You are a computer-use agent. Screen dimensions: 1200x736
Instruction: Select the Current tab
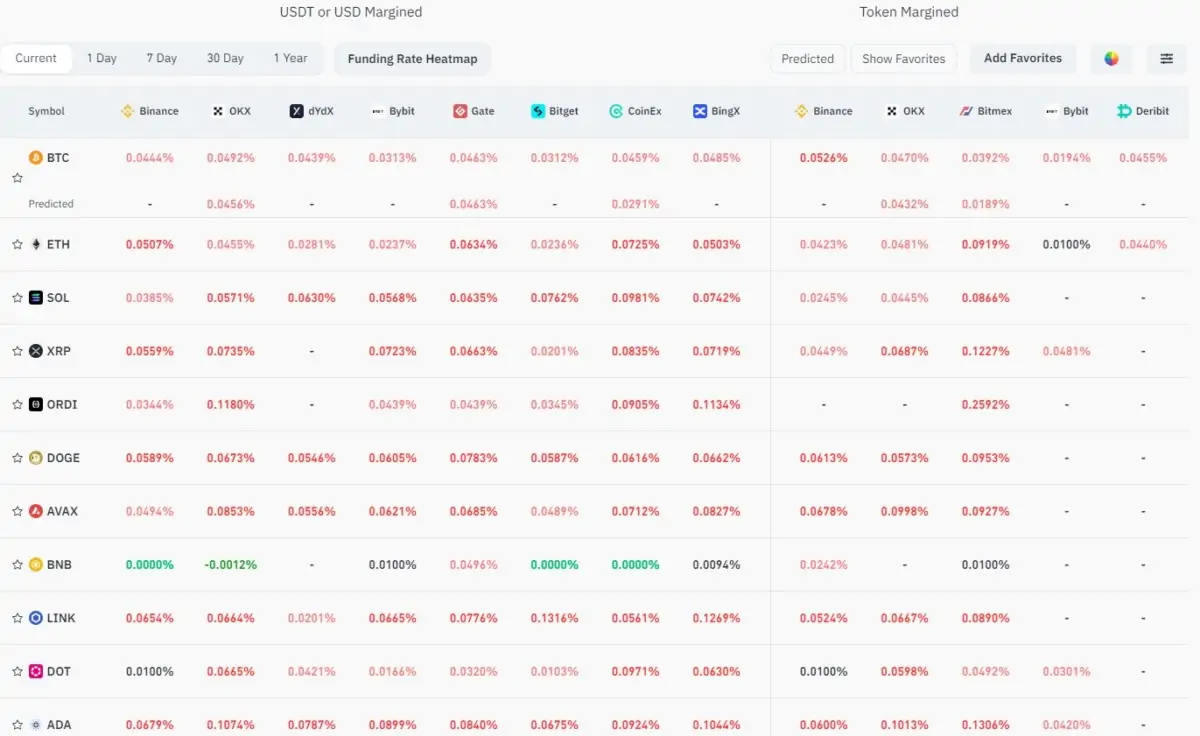click(36, 58)
